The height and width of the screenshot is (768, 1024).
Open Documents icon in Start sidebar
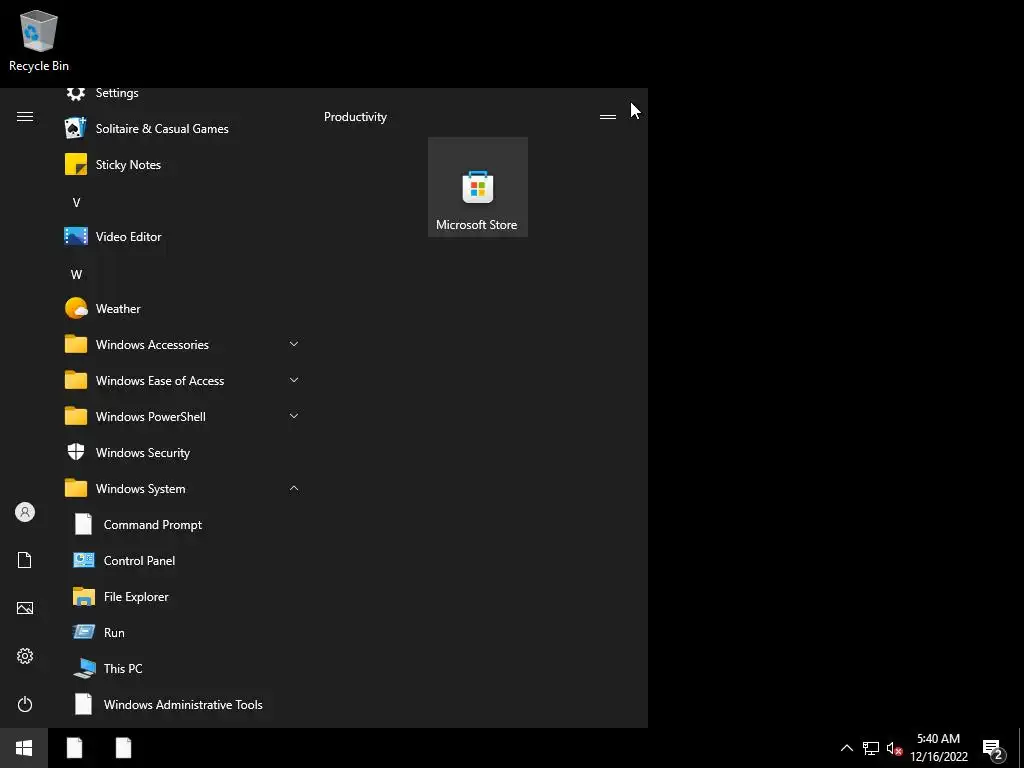[25, 560]
